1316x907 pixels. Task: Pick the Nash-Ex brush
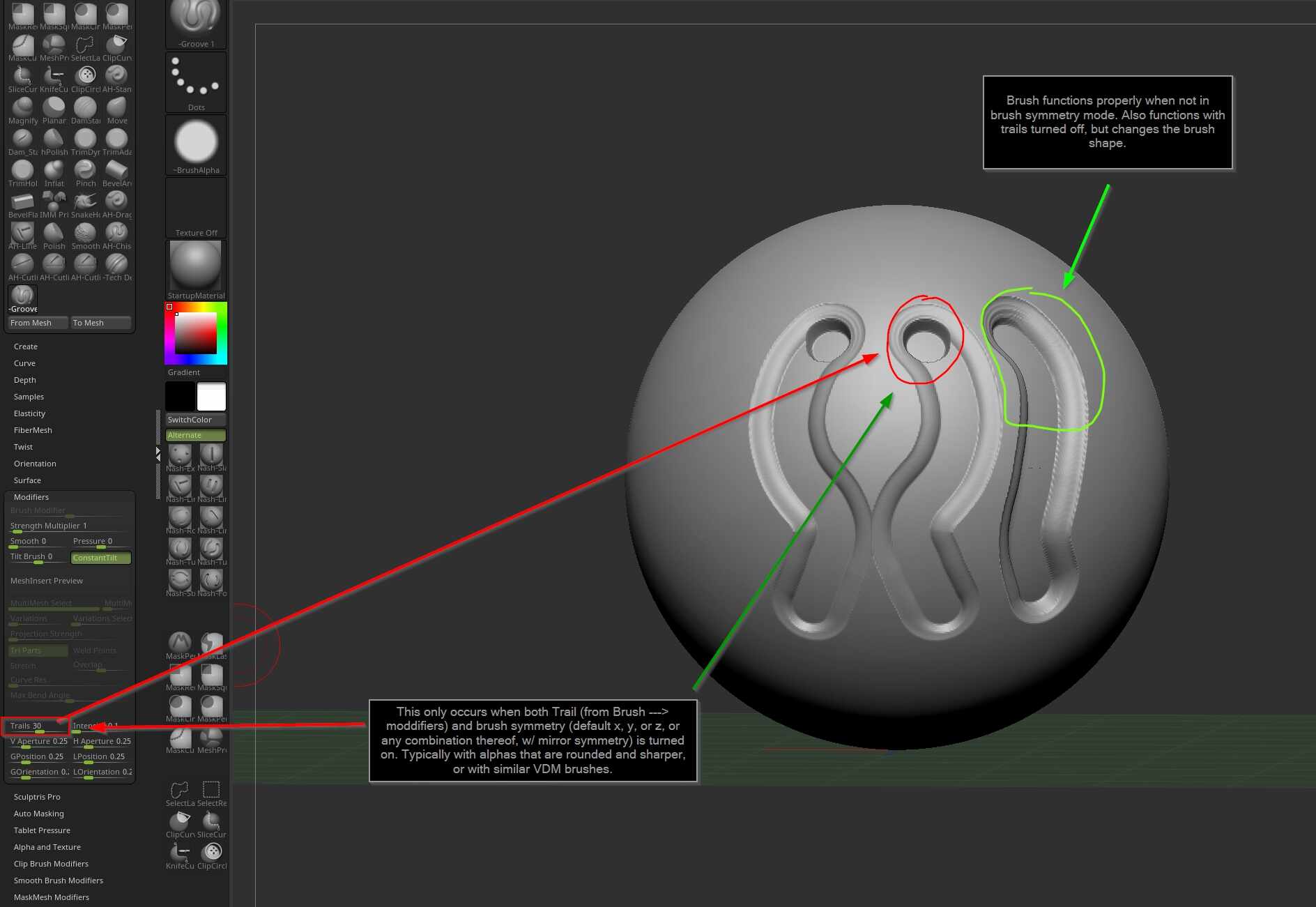(x=180, y=458)
